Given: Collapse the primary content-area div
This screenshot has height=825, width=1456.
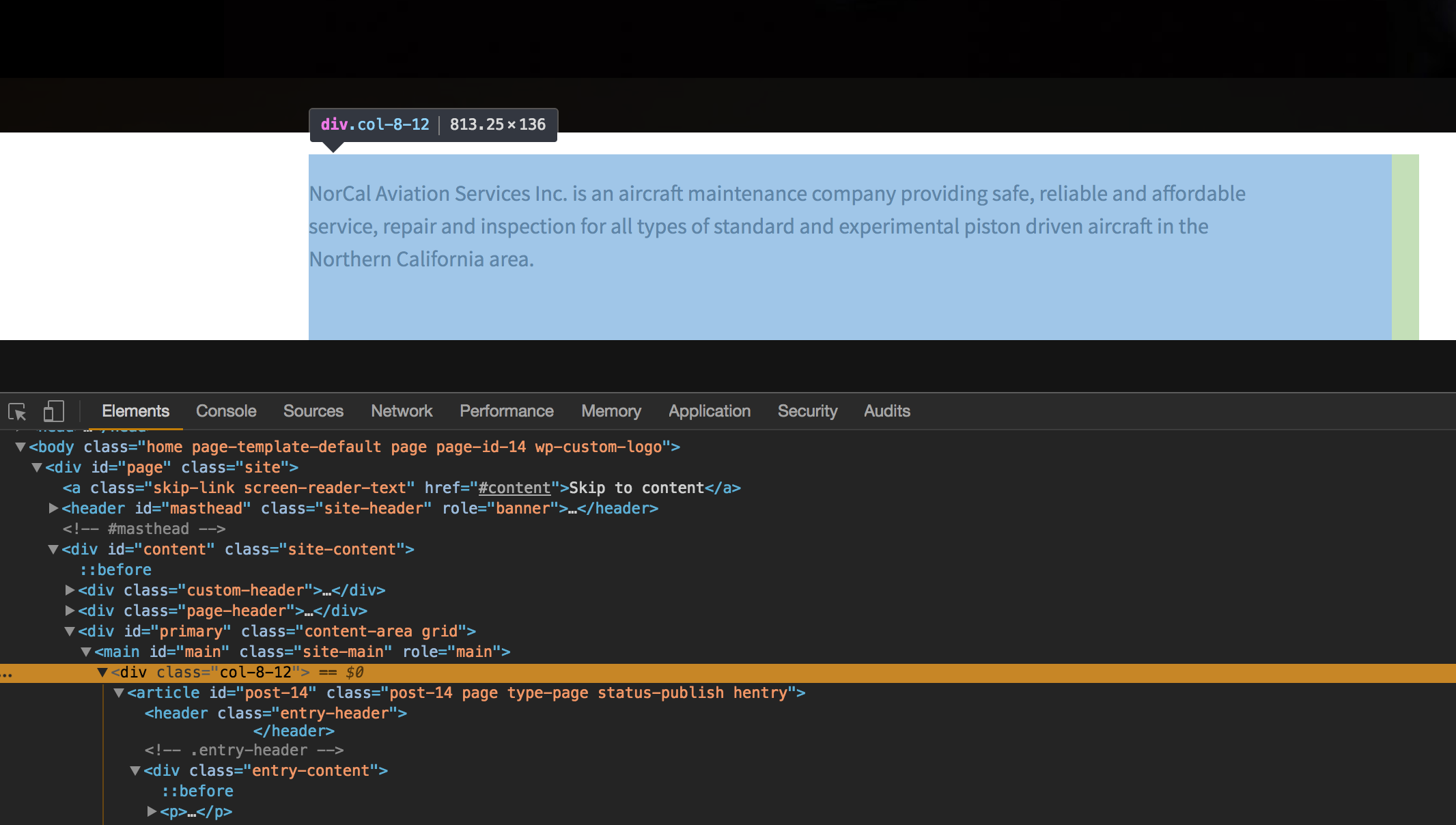Looking at the screenshot, I should [x=70, y=632].
